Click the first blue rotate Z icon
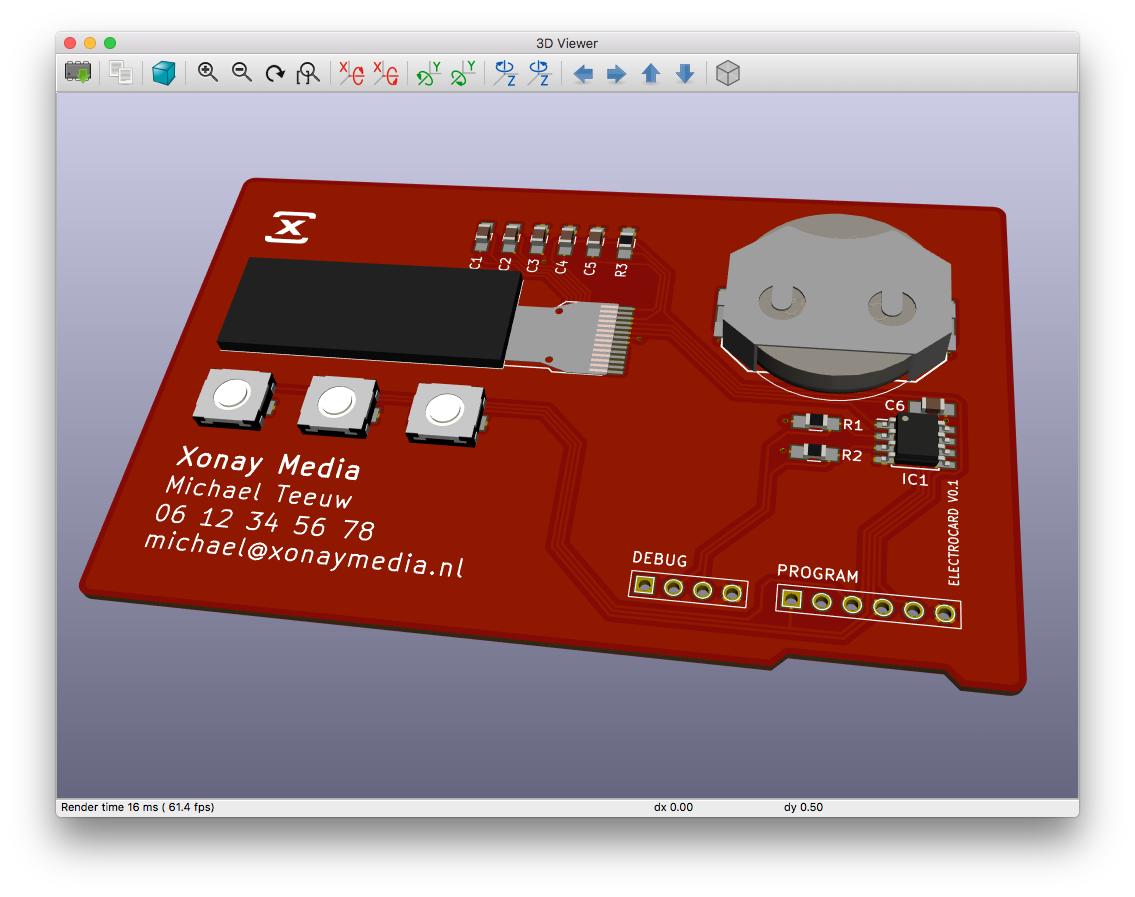 pyautogui.click(x=505, y=73)
